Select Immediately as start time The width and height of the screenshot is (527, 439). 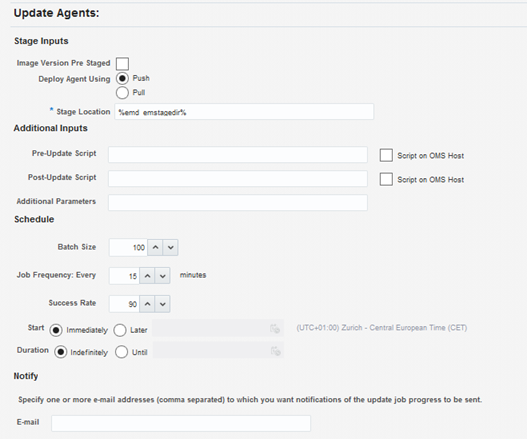click(56, 330)
